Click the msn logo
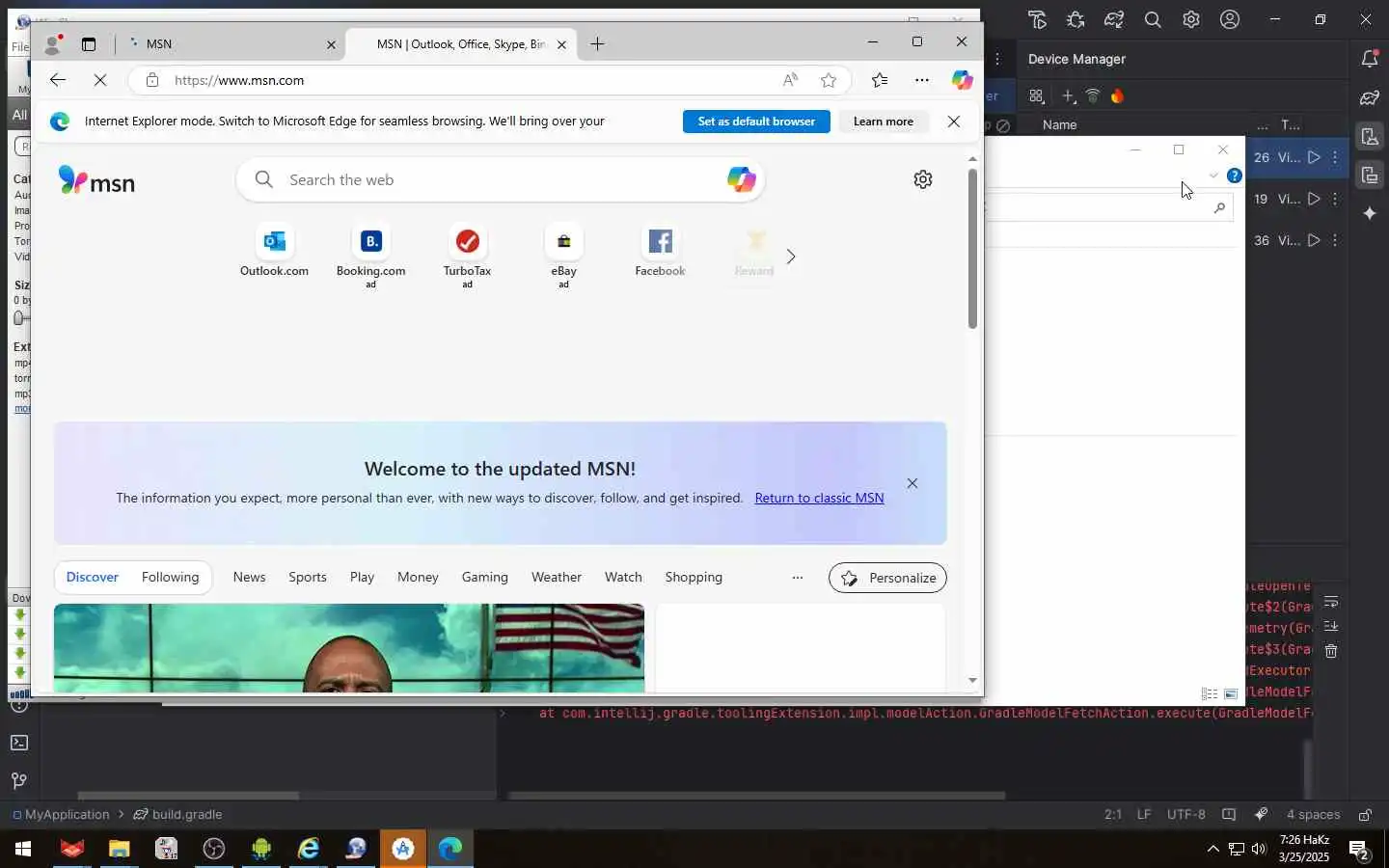This screenshot has height=868, width=1389. [x=96, y=180]
